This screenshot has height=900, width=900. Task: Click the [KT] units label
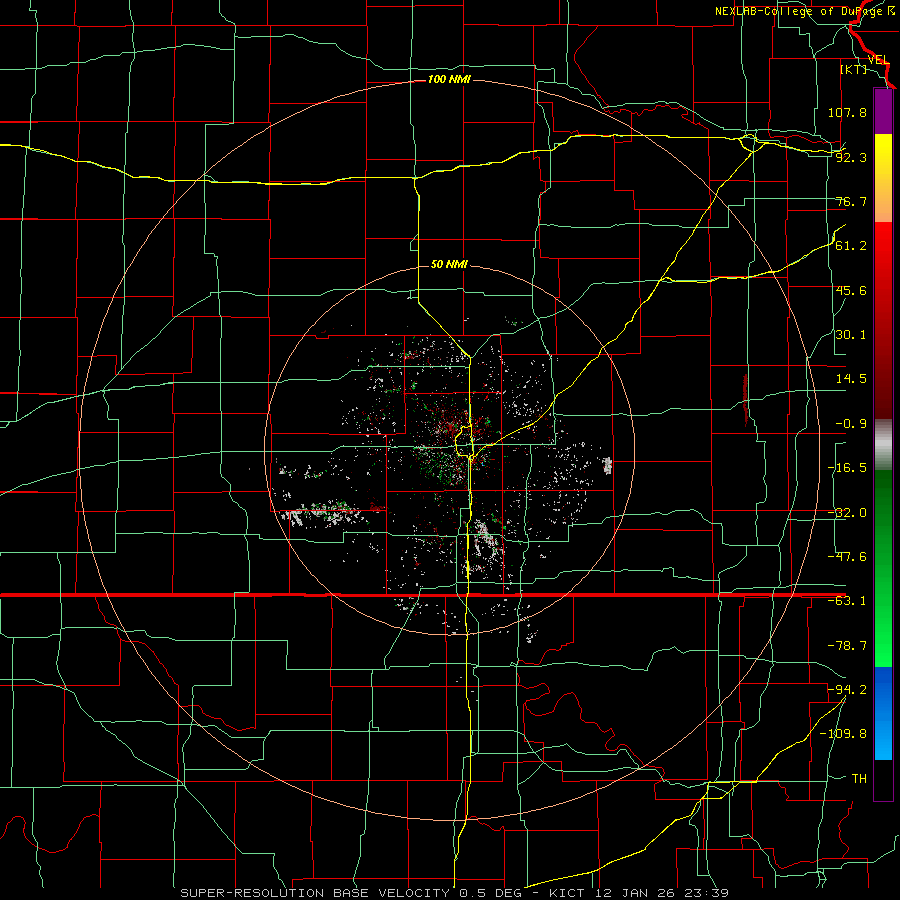[x=854, y=69]
